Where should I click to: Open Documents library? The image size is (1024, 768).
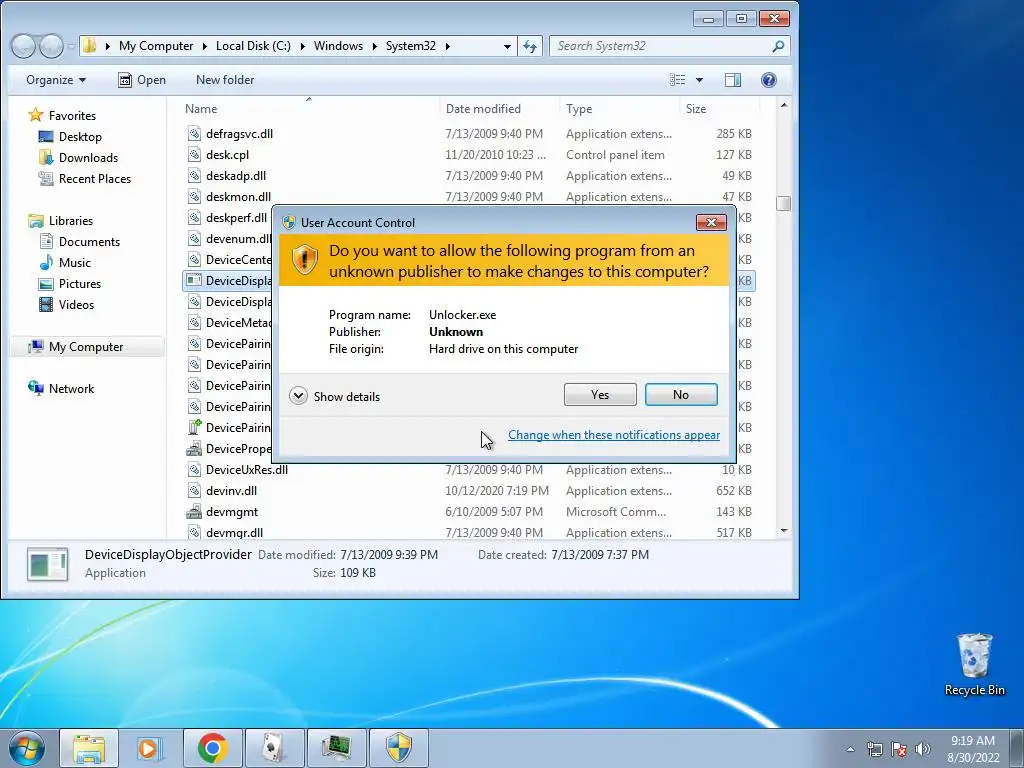[x=80, y=242]
